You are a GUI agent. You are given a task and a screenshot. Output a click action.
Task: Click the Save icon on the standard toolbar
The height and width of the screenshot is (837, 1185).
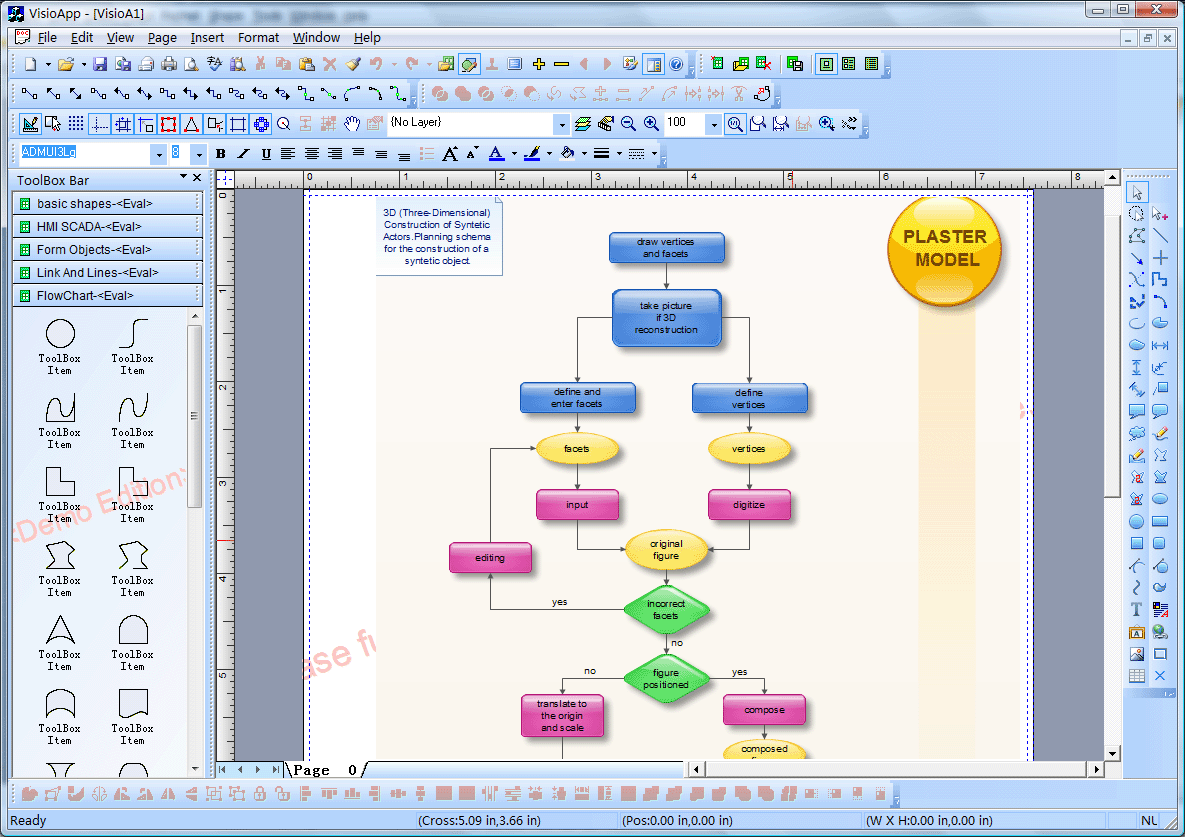[101, 64]
